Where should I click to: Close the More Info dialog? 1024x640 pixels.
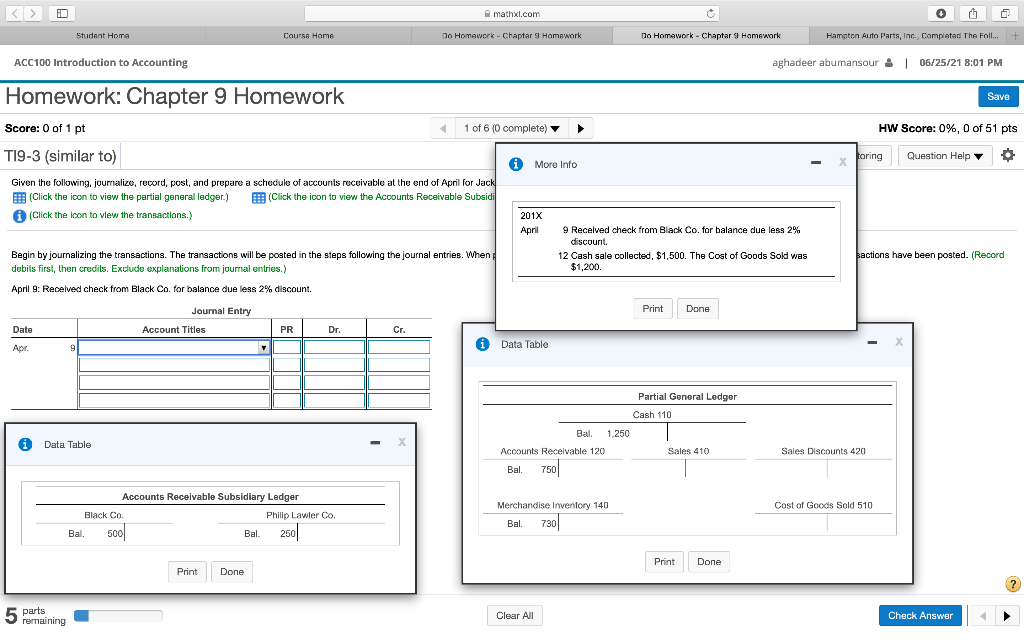[x=842, y=163]
